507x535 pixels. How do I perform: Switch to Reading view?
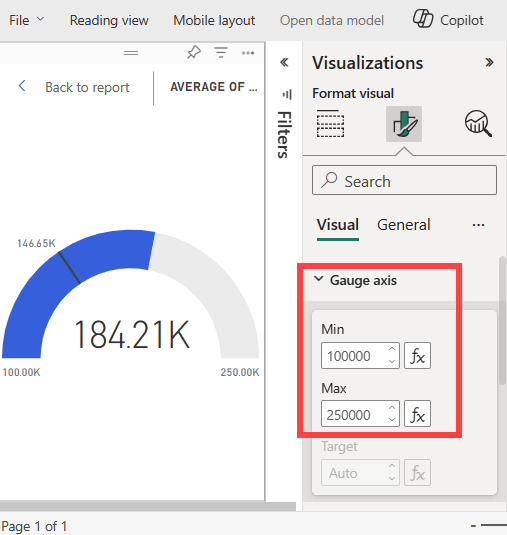(109, 20)
